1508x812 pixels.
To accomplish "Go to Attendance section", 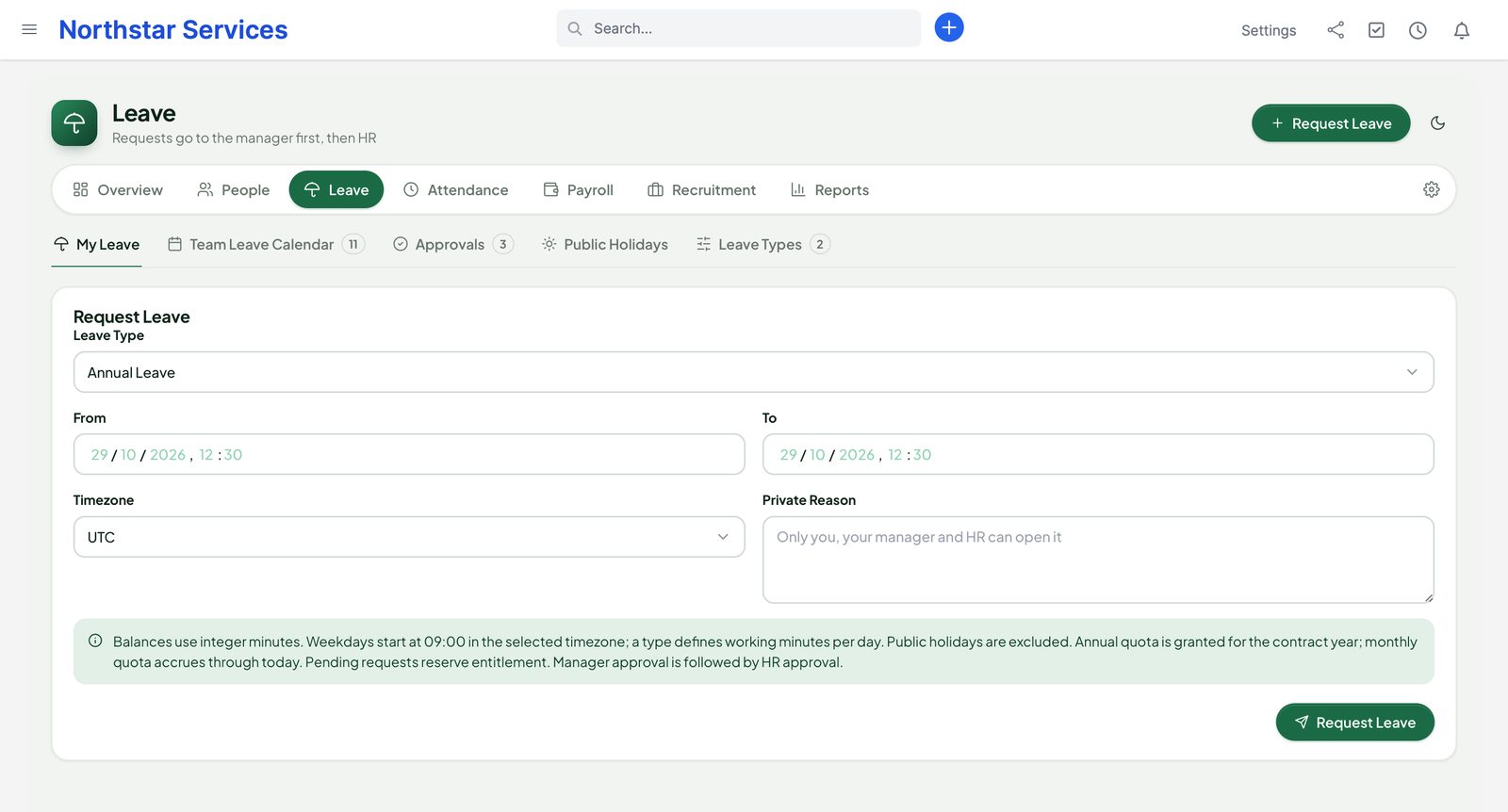I will point(455,189).
